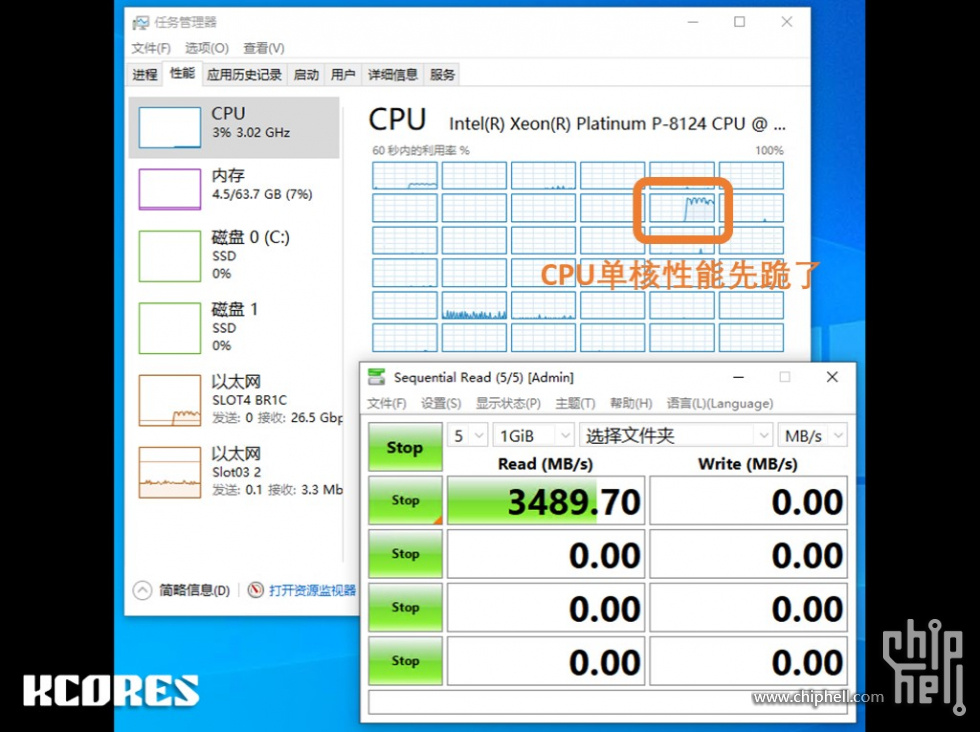Switch to the 性能 tab
This screenshot has height=732, width=980.
point(182,74)
